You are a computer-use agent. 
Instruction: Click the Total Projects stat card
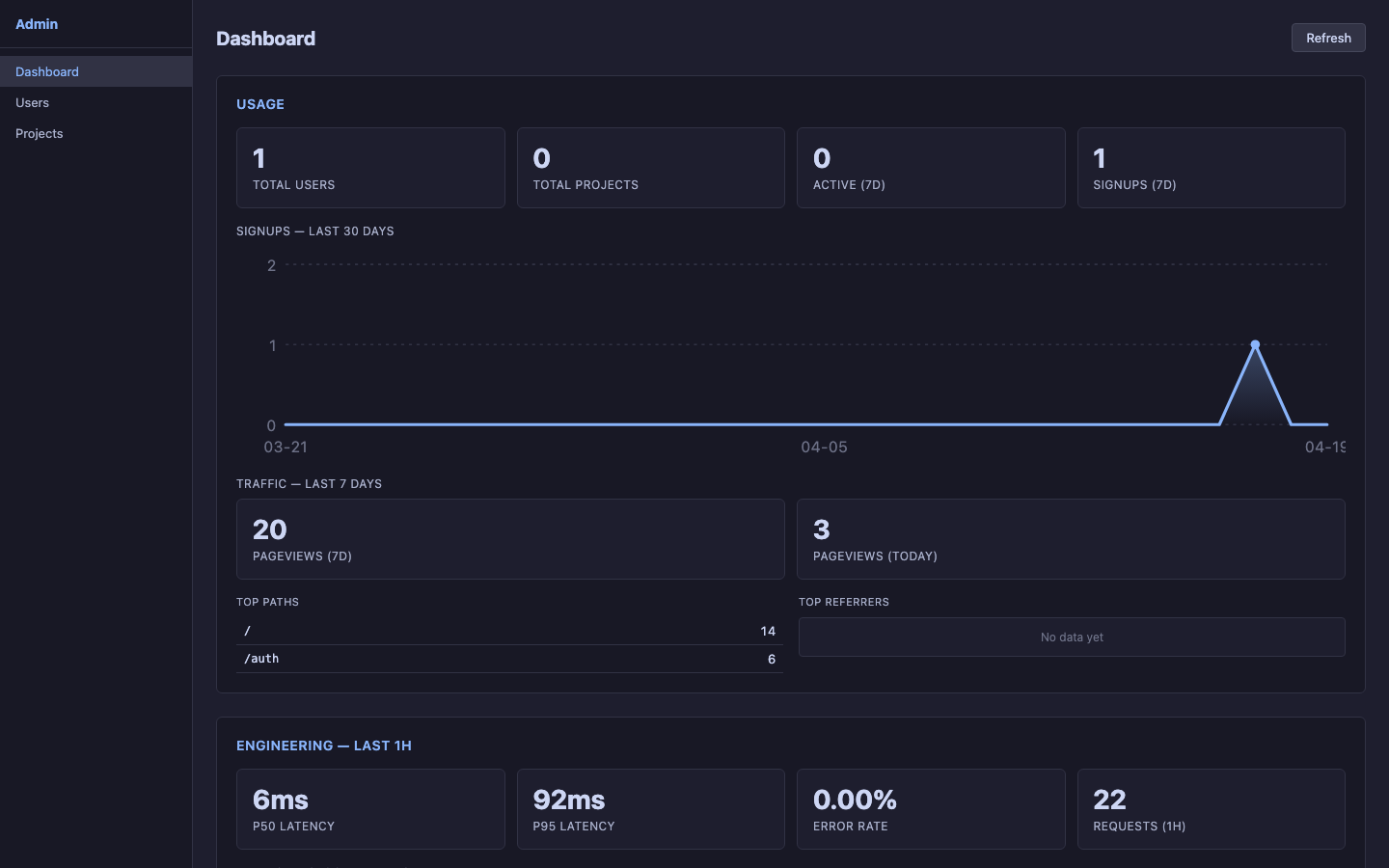click(x=650, y=168)
